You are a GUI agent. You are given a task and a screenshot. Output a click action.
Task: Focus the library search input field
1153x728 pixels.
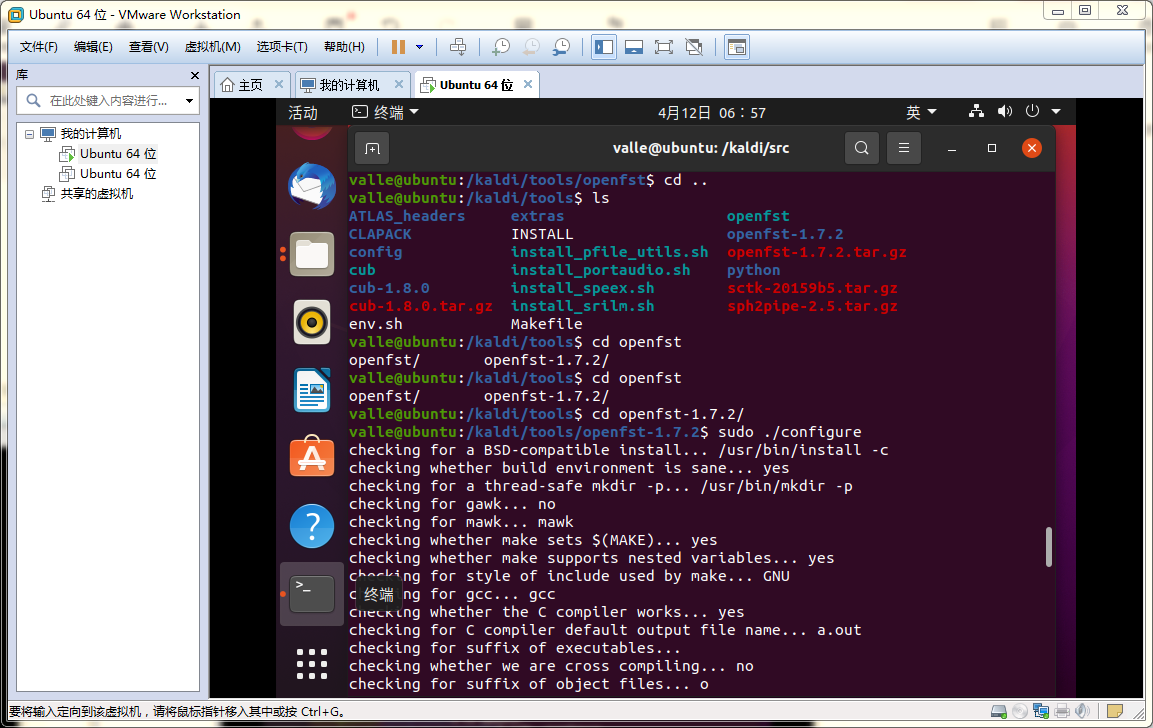pos(107,101)
